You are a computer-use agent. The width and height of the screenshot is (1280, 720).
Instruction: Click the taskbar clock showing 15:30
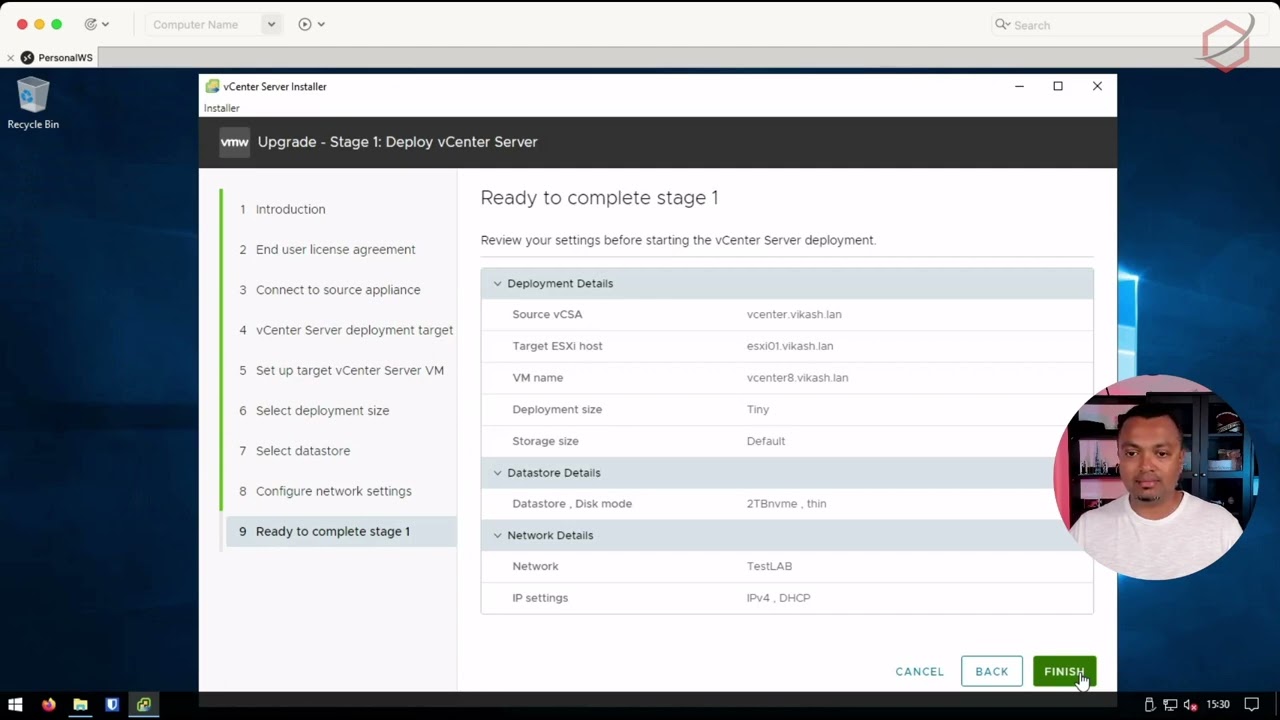tap(1218, 705)
